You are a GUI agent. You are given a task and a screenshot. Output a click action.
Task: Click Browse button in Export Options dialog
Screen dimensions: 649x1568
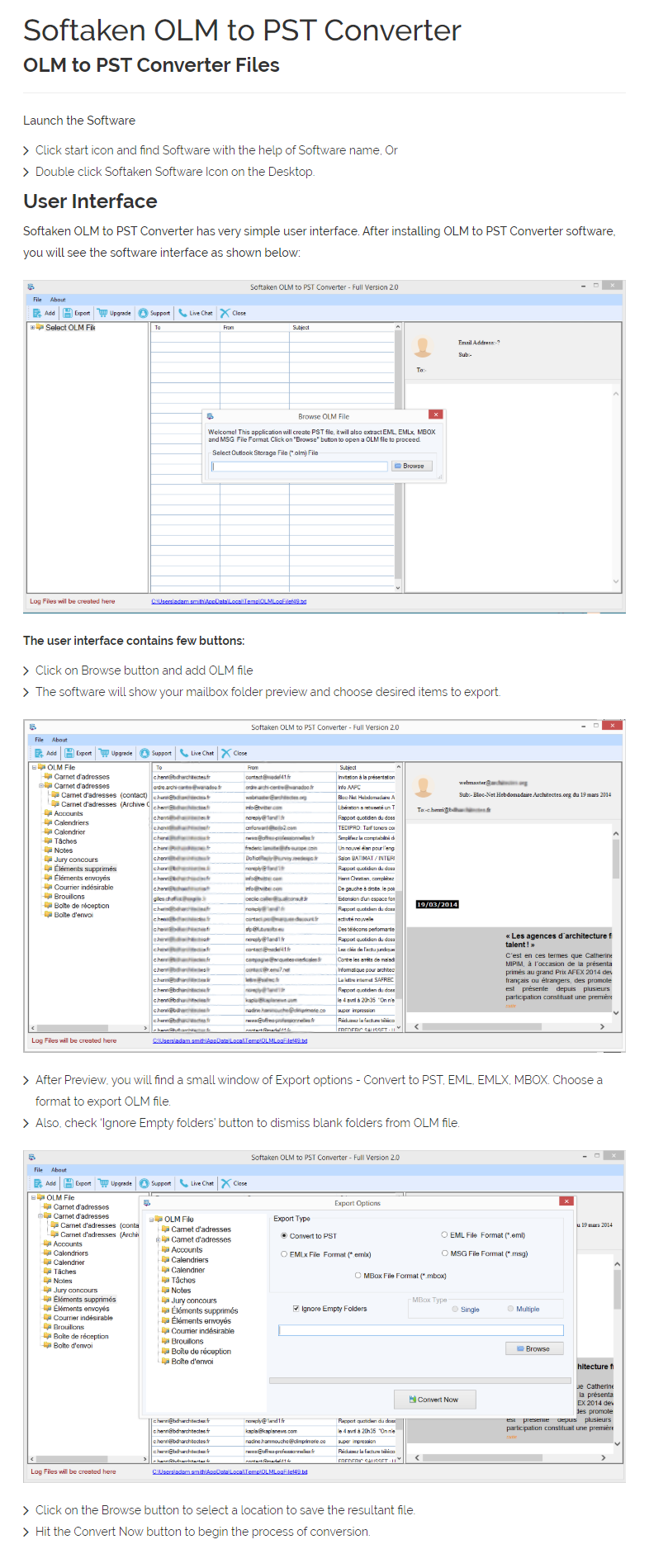pos(534,1349)
